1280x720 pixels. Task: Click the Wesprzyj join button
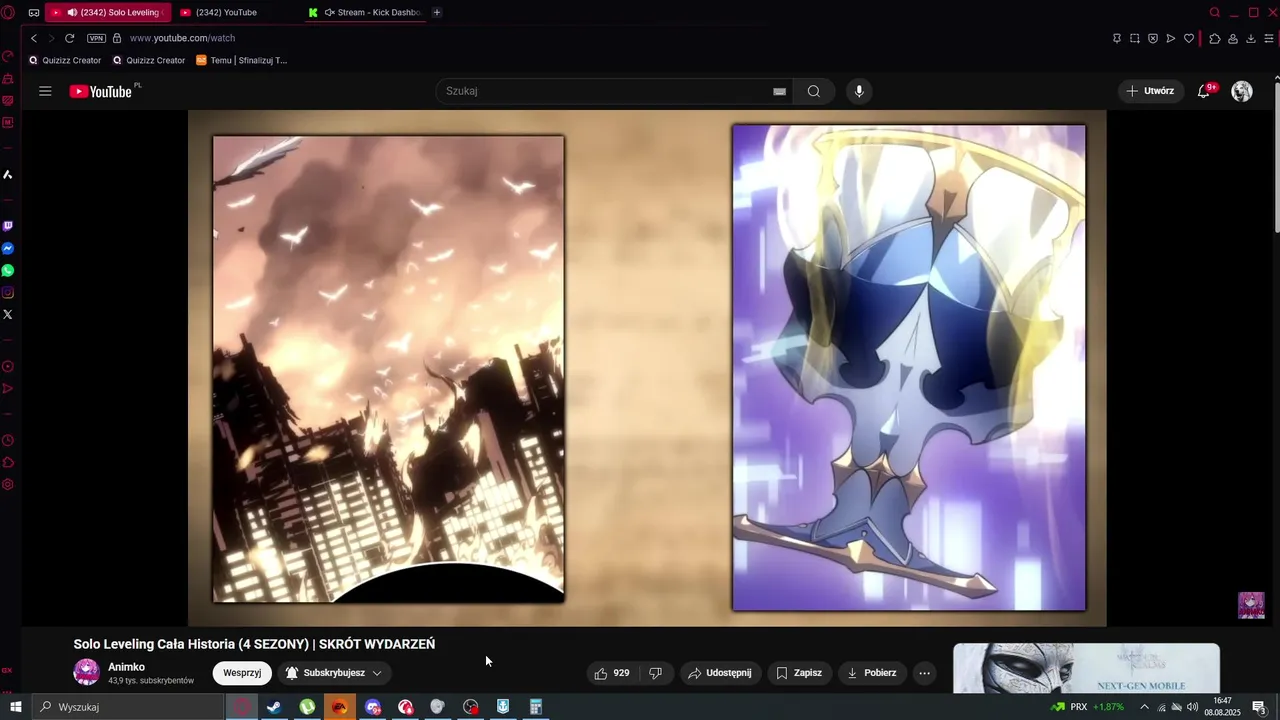coord(242,673)
